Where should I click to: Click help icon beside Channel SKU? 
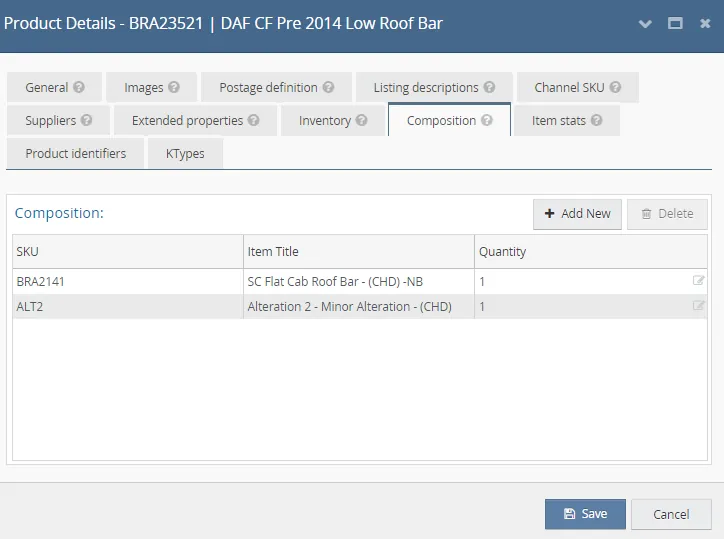(x=615, y=87)
